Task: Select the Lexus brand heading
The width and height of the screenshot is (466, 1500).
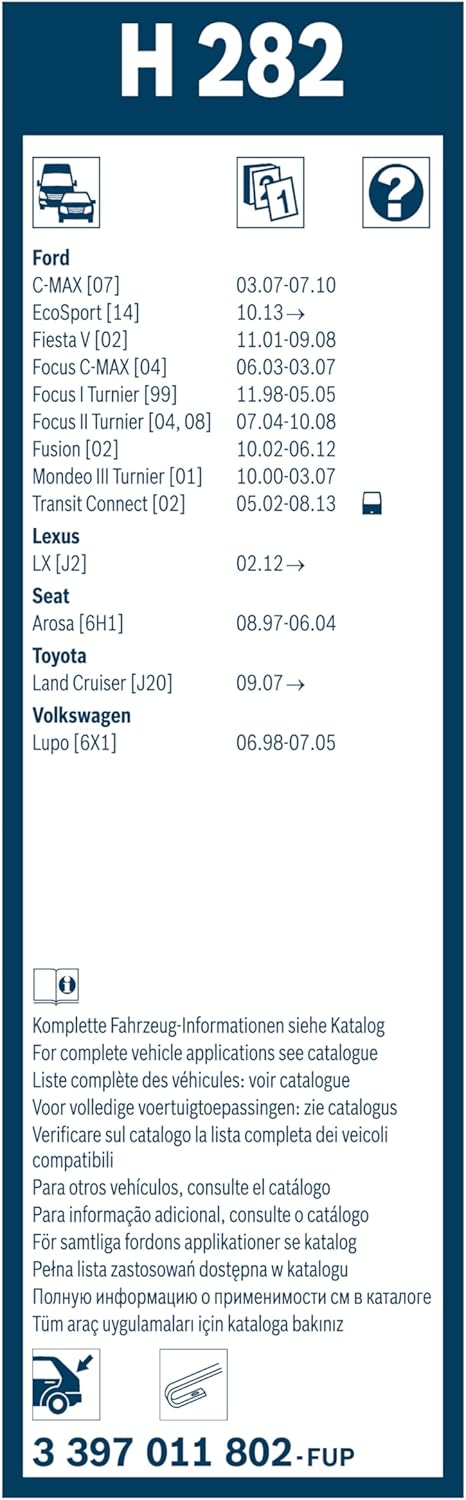Action: pyautogui.click(x=56, y=536)
